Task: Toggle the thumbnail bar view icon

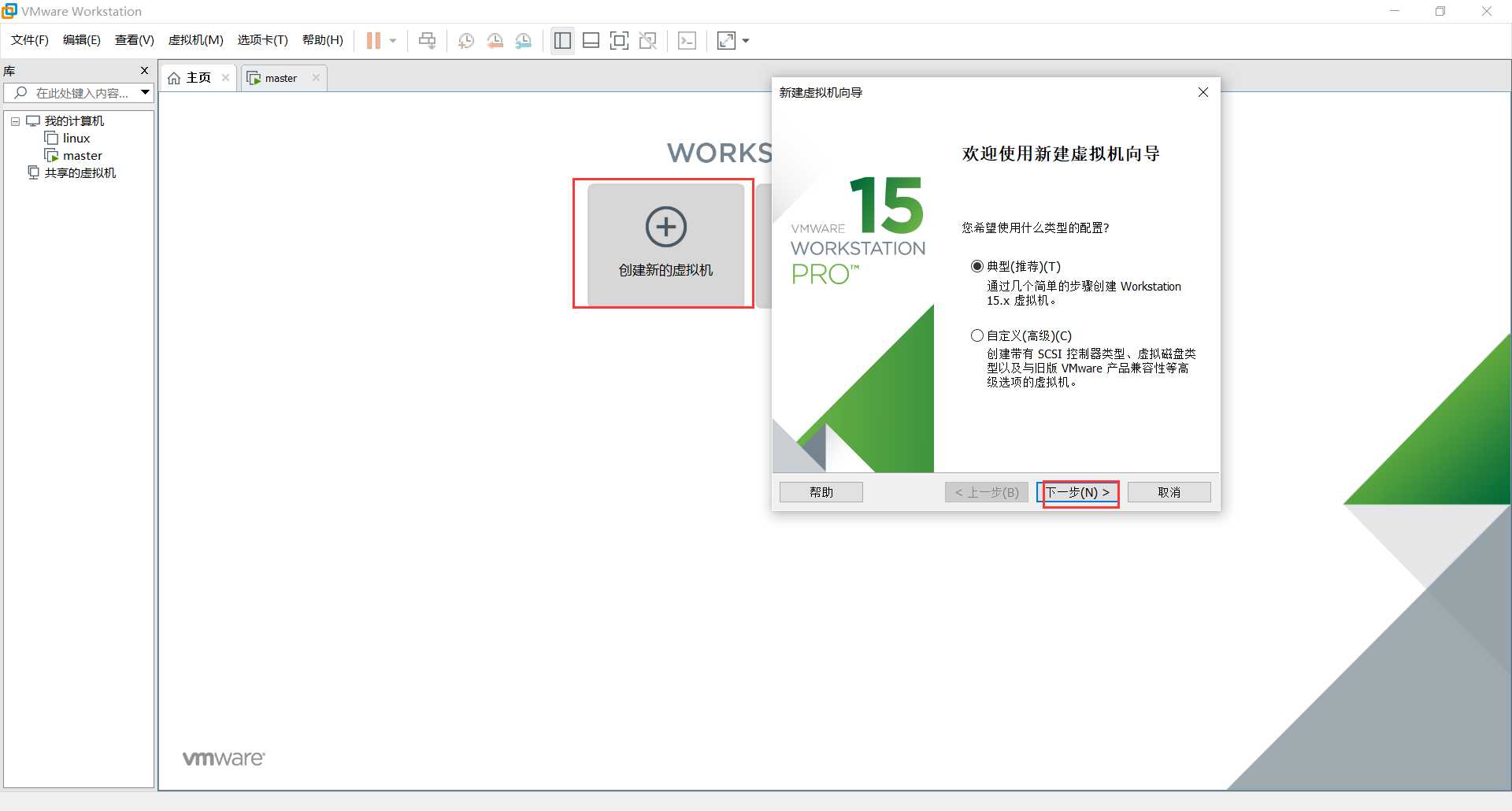Action: pos(591,40)
